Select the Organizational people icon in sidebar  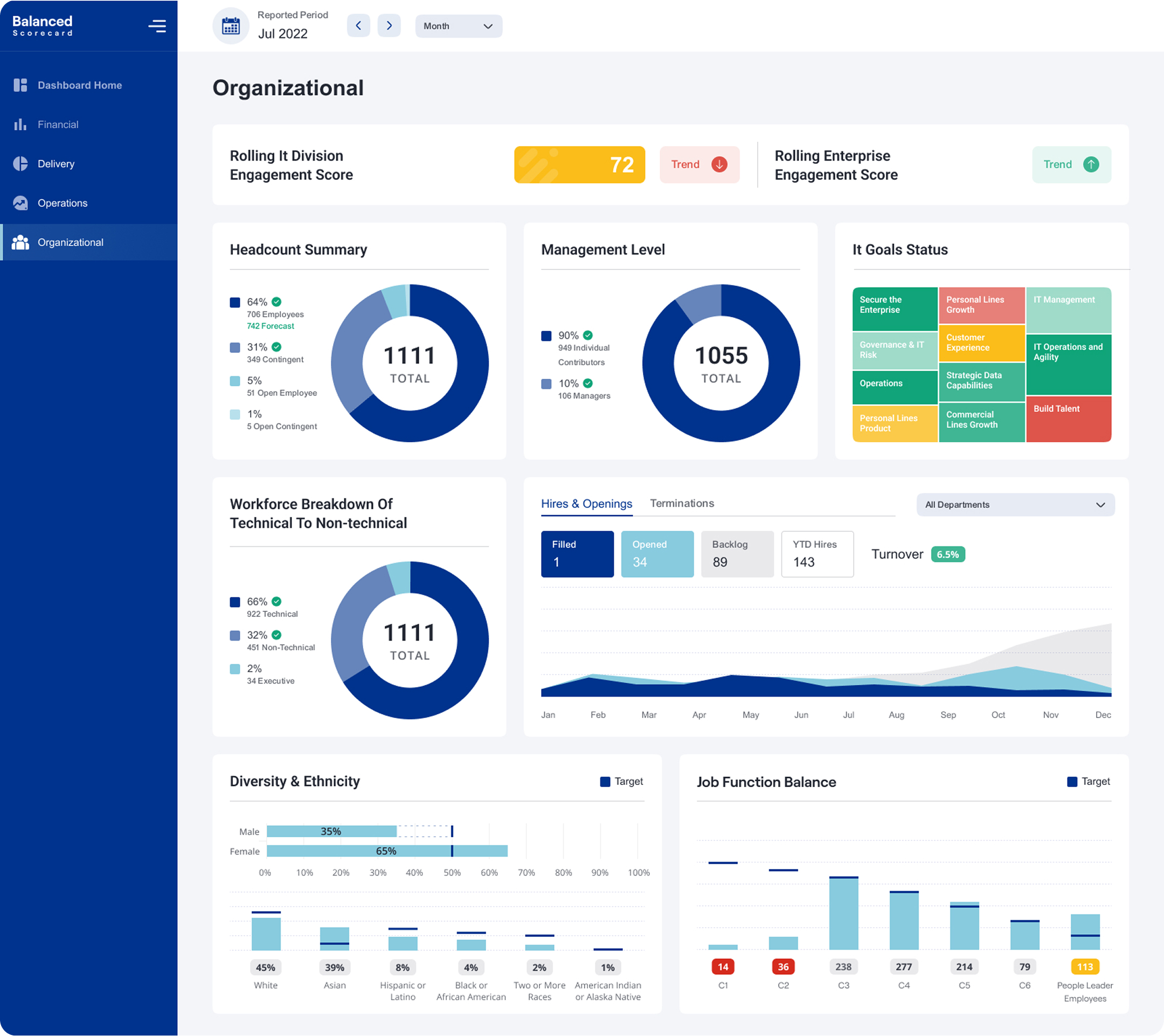(20, 242)
